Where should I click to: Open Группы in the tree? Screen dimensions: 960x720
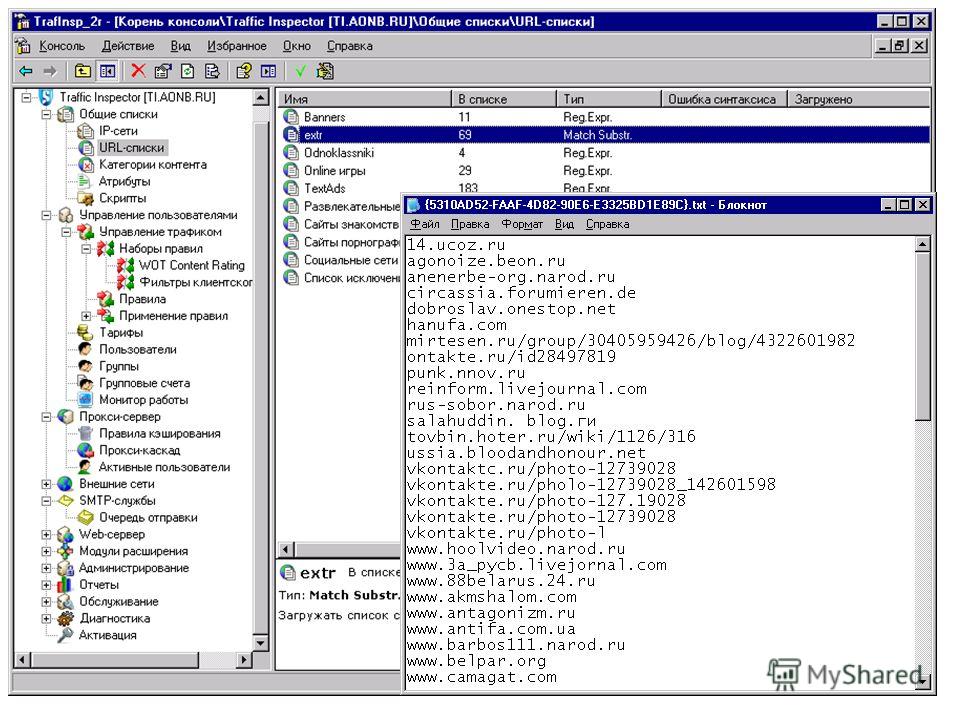click(119, 367)
